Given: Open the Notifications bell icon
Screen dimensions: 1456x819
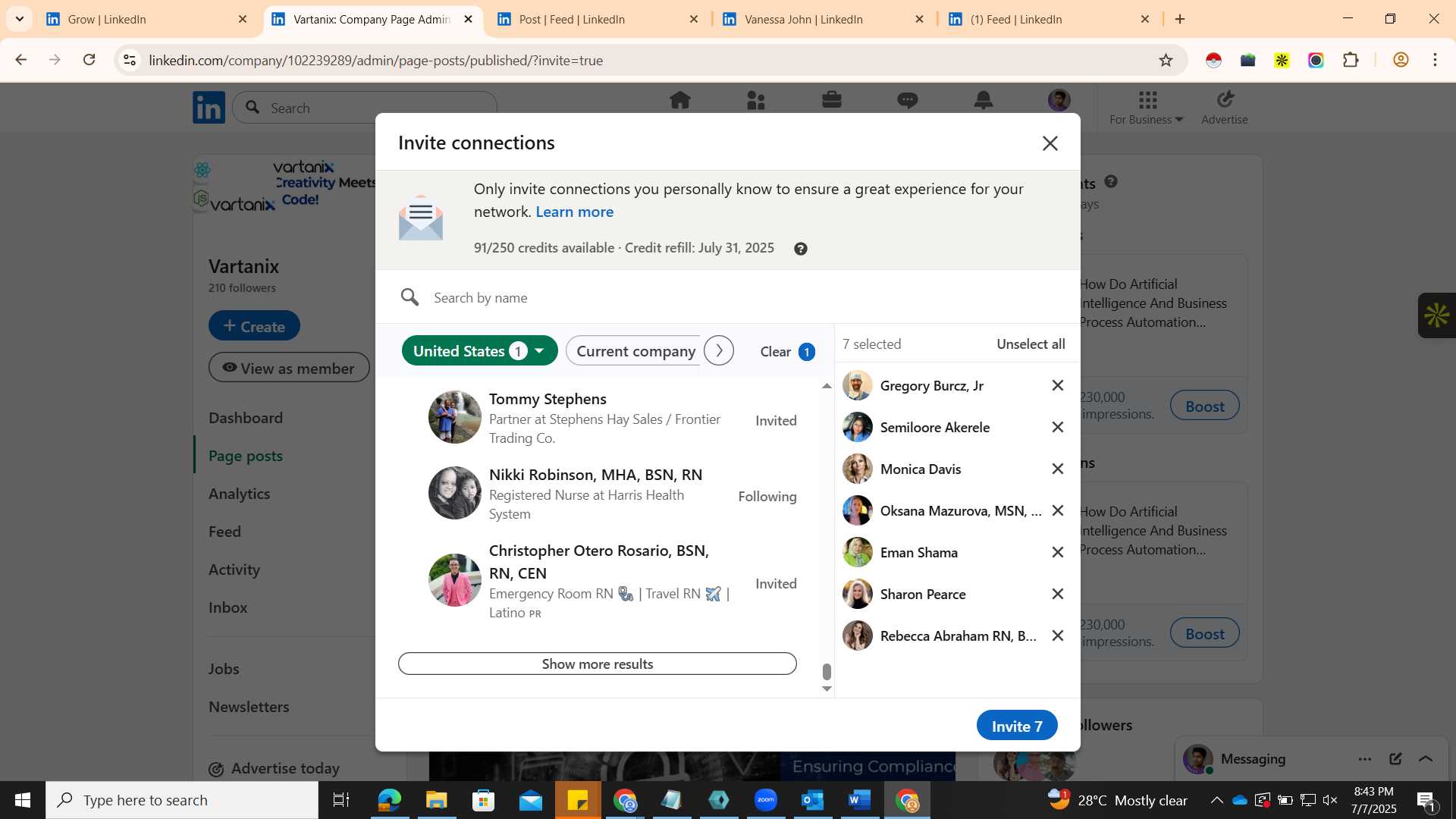Looking at the screenshot, I should click(983, 100).
